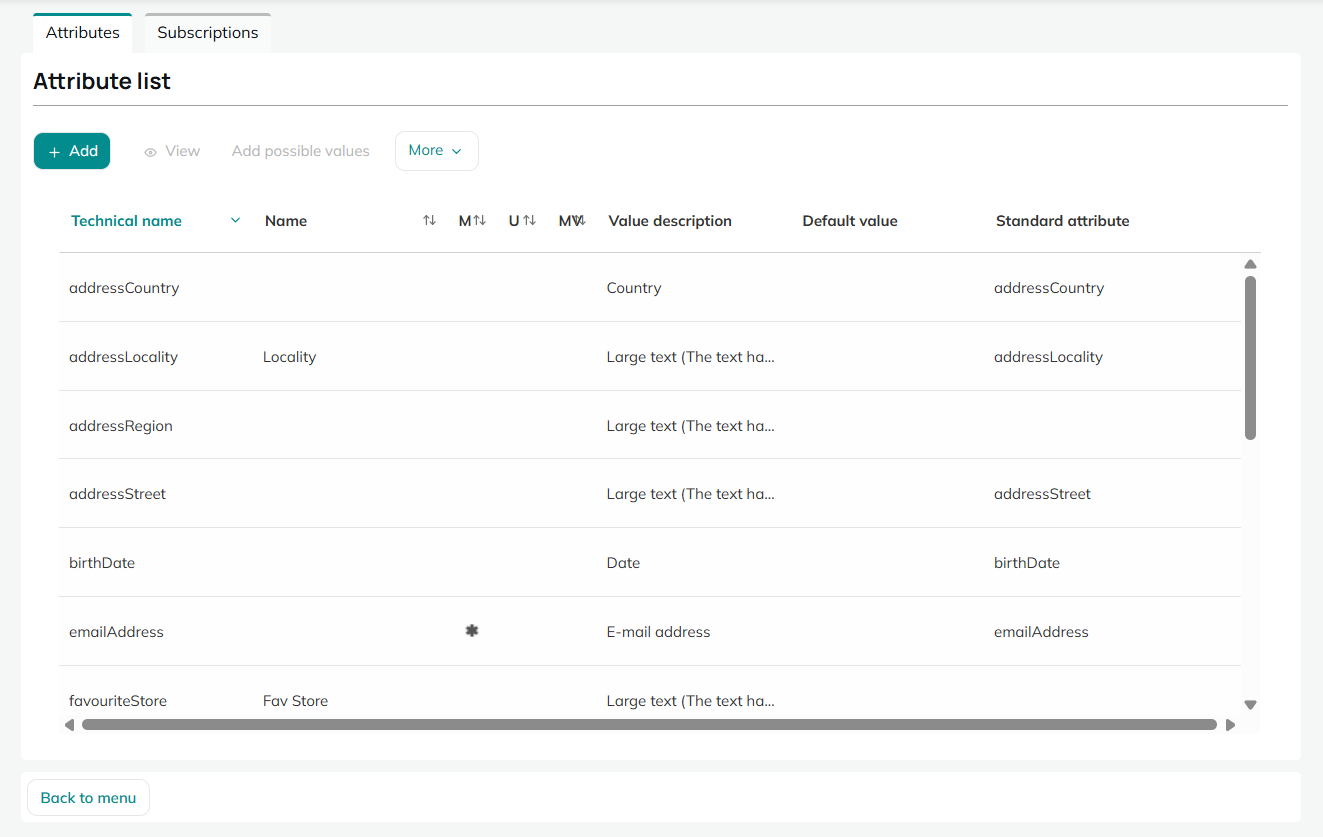Click the eye View button
1323x837 pixels.
point(172,151)
